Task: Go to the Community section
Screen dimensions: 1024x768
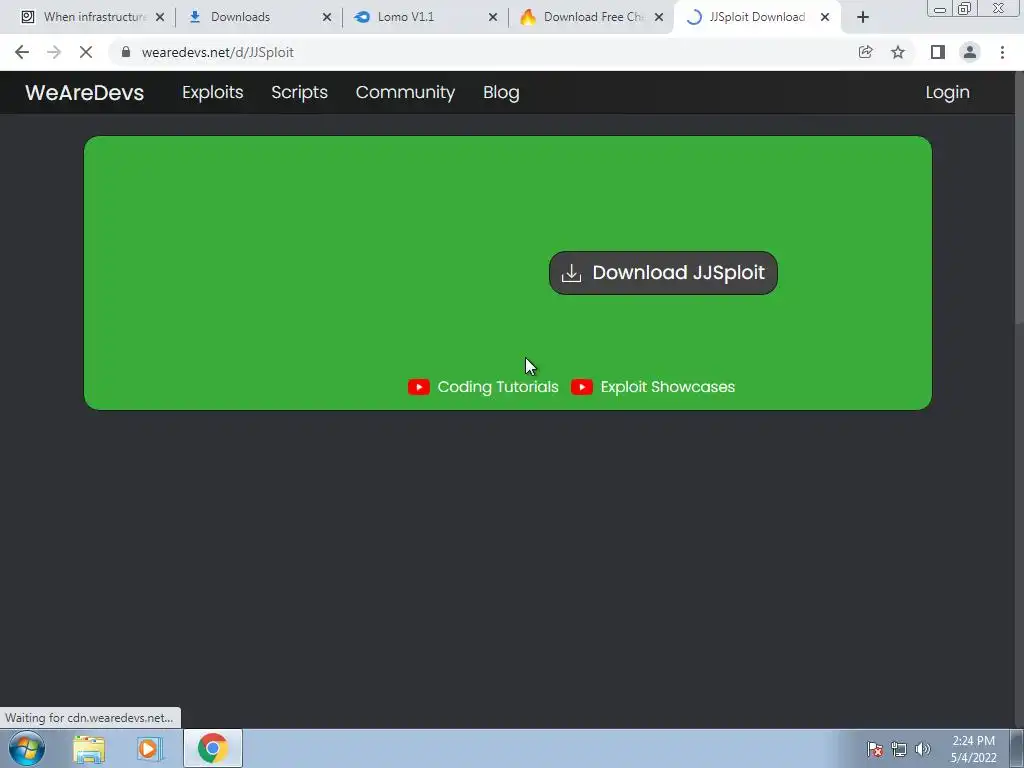Action: (405, 92)
